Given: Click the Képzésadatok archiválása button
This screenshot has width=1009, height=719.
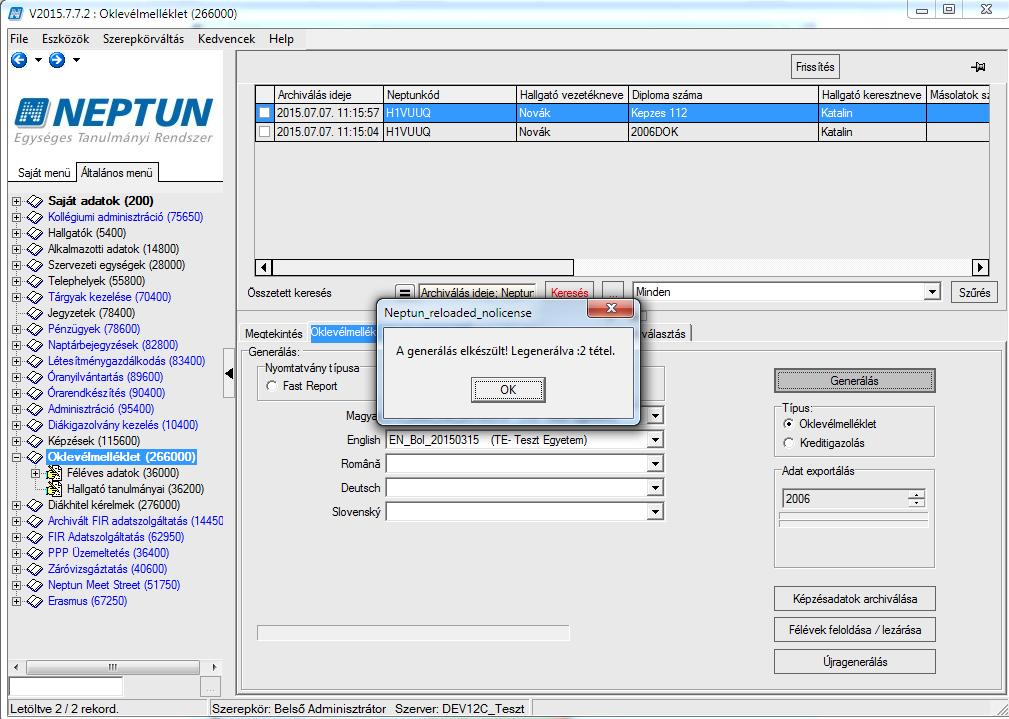Looking at the screenshot, I should coord(855,599).
